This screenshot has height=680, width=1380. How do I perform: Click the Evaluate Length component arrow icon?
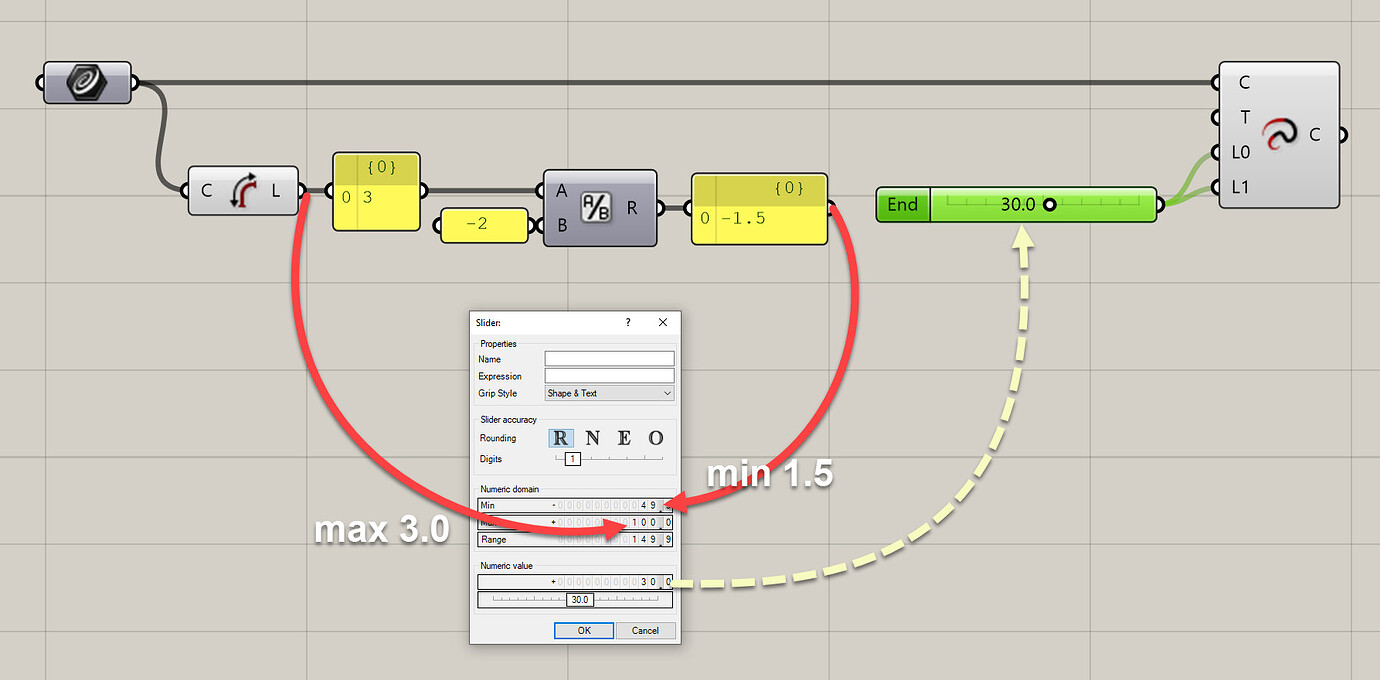[243, 191]
